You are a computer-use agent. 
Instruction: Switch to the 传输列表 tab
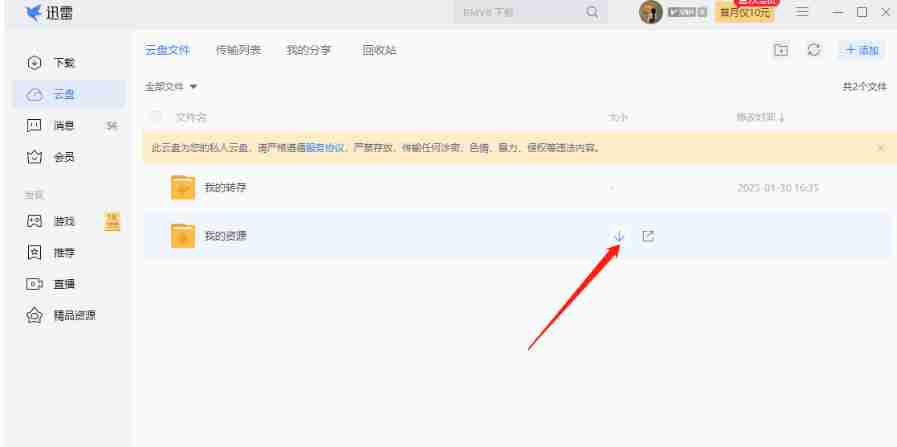[x=238, y=50]
